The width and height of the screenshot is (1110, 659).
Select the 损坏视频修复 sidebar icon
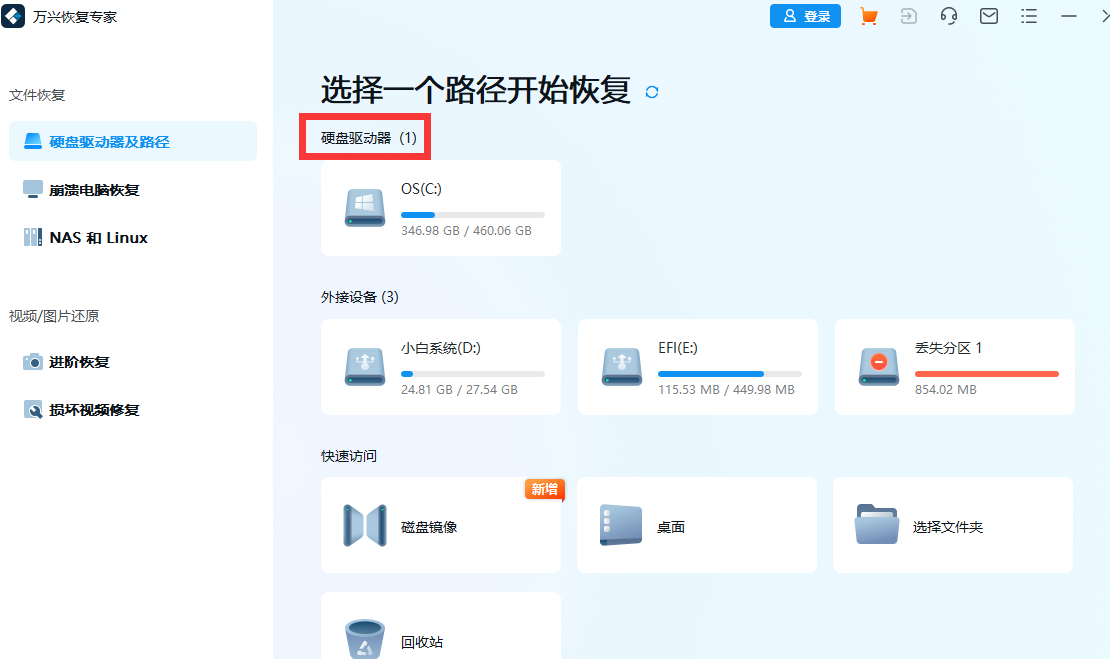click(33, 409)
